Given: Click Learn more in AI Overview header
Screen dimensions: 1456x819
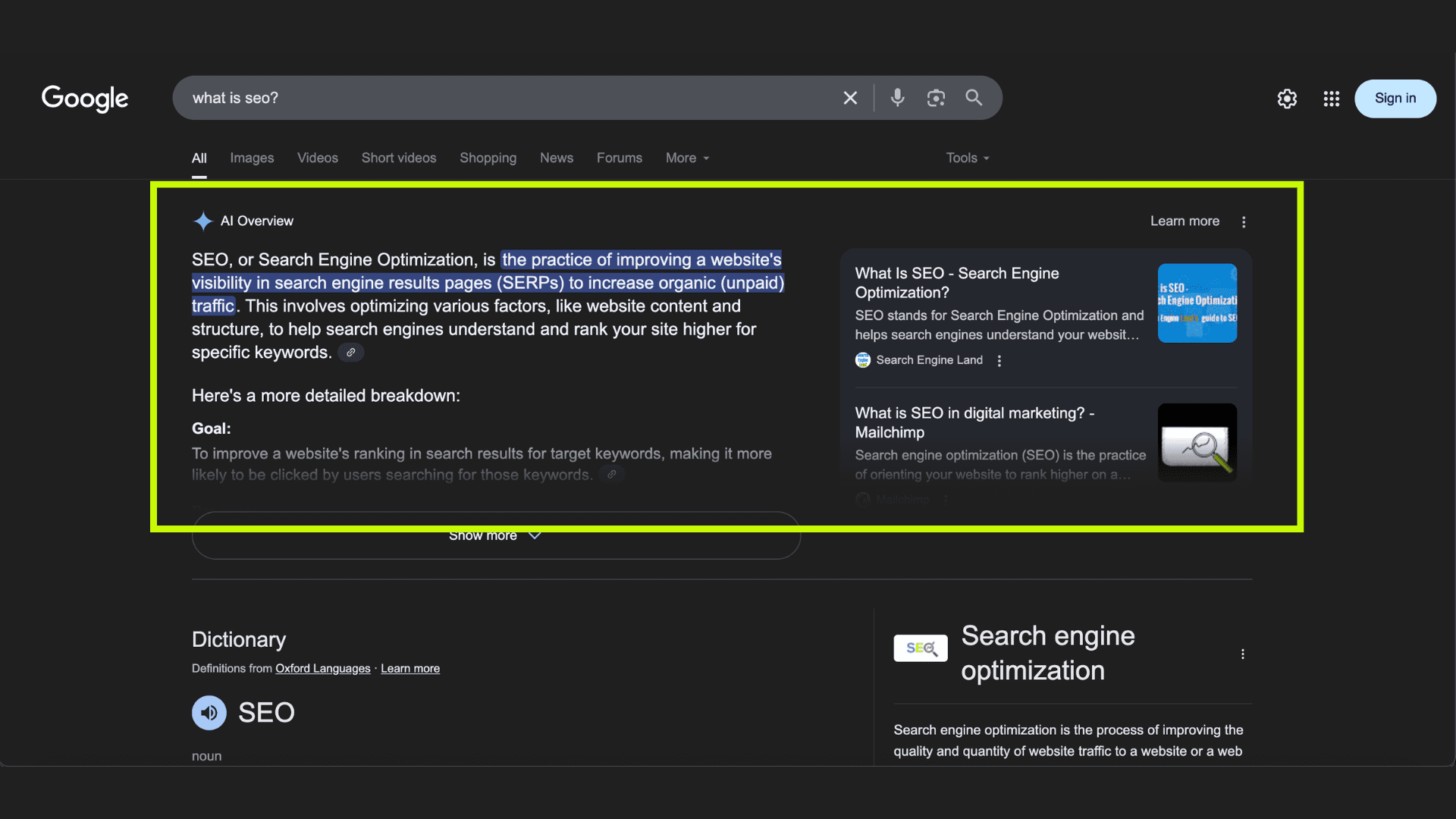Looking at the screenshot, I should 1185,221.
